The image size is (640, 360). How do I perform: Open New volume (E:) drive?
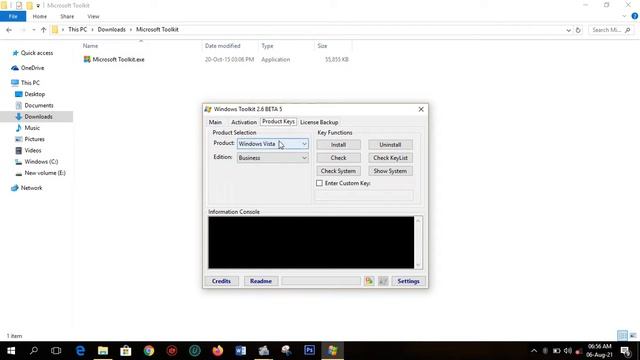pyautogui.click(x=45, y=173)
